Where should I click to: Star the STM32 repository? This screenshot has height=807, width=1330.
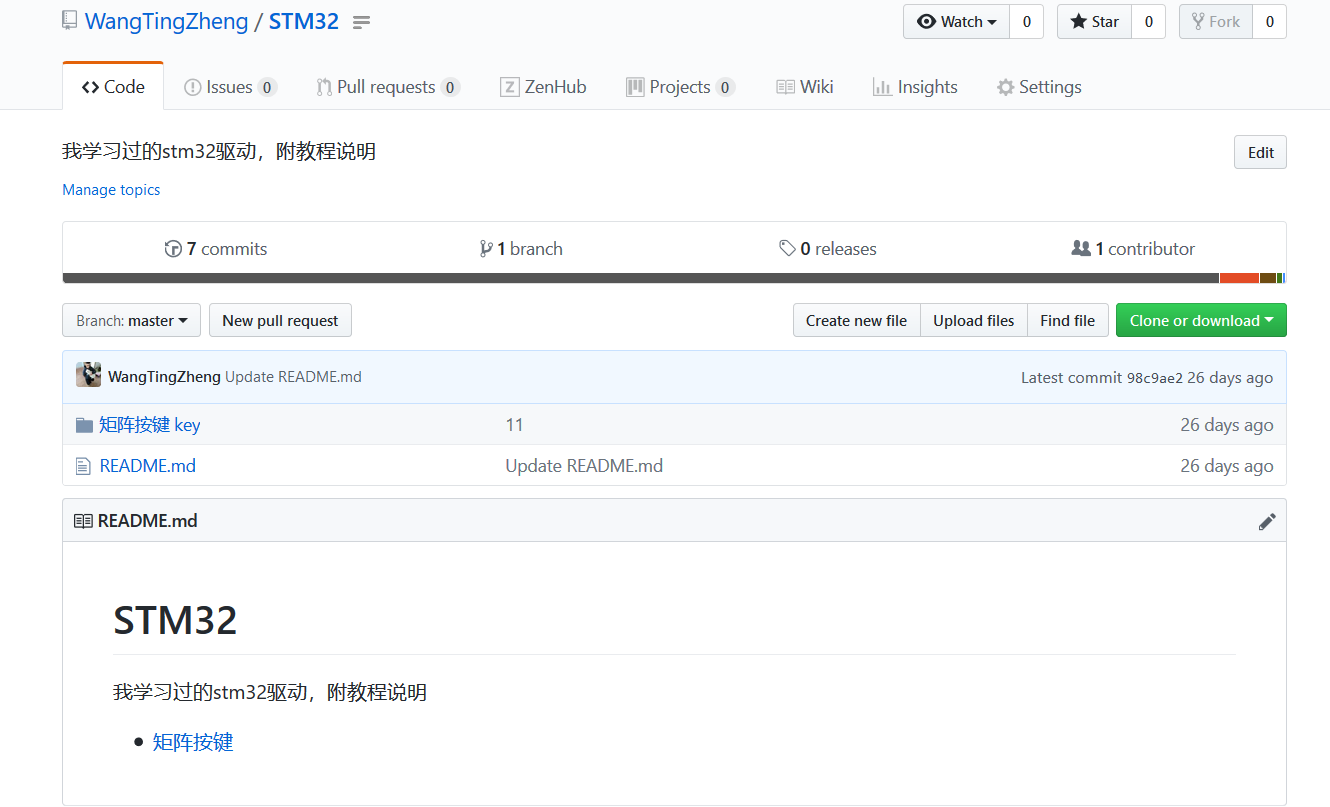click(x=1094, y=22)
